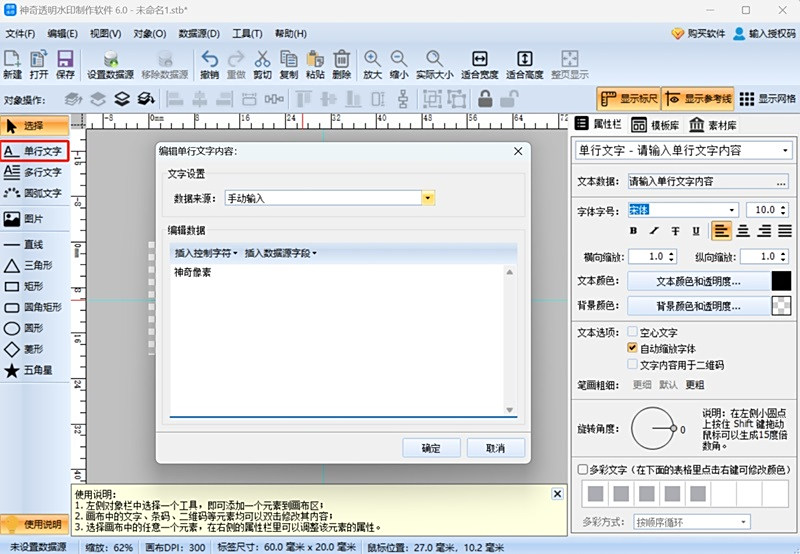Enable the 多彩文字 checkbox
Viewport: 800px width, 554px height.
583,469
